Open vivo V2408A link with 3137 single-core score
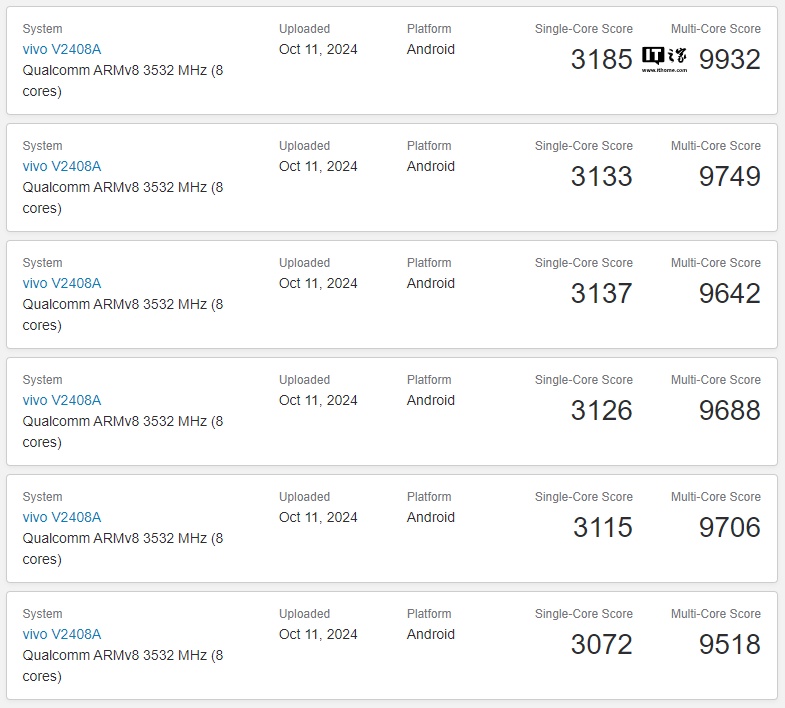Image resolution: width=785 pixels, height=708 pixels. tap(62, 283)
